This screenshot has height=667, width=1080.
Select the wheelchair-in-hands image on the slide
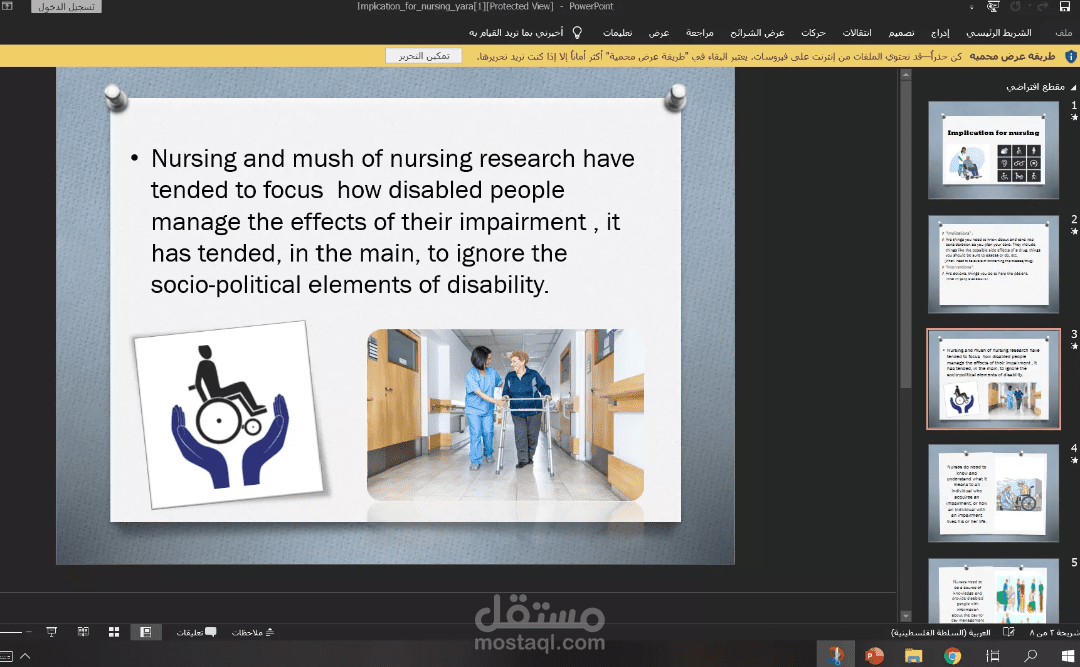(229, 415)
